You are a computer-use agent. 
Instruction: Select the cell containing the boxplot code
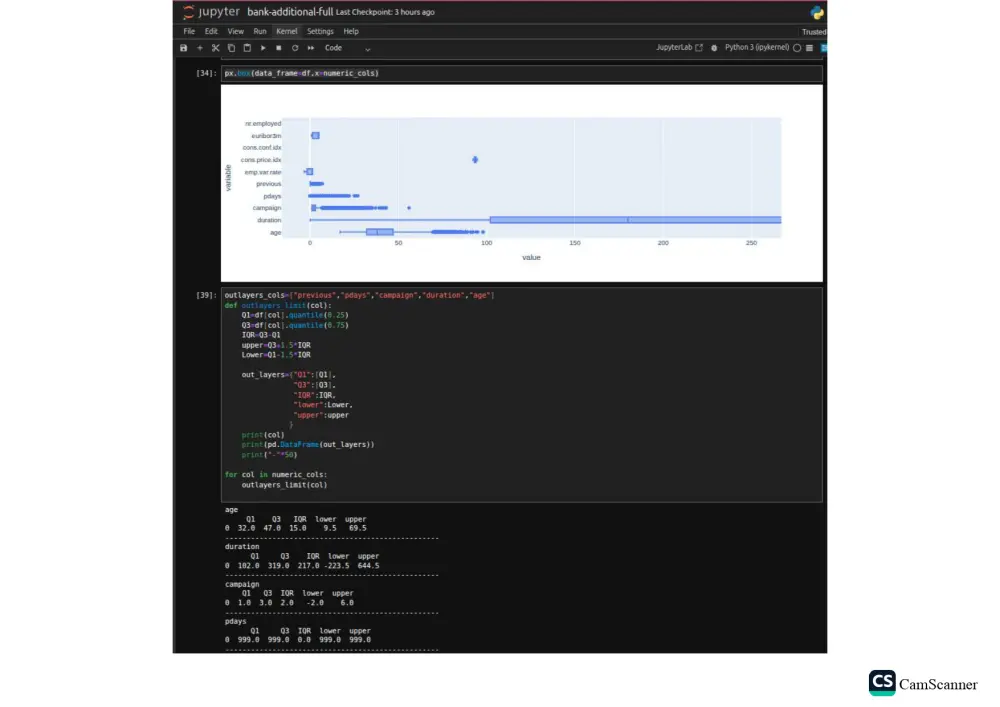point(300,72)
